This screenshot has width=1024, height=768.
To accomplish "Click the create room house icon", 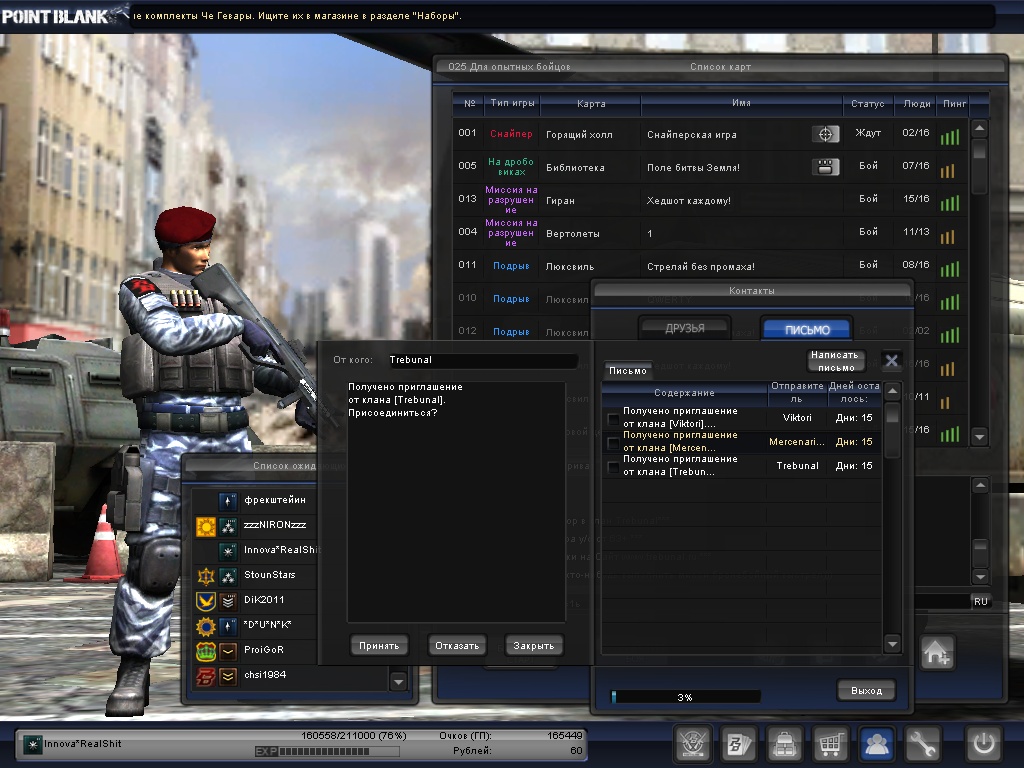I will tap(937, 653).
